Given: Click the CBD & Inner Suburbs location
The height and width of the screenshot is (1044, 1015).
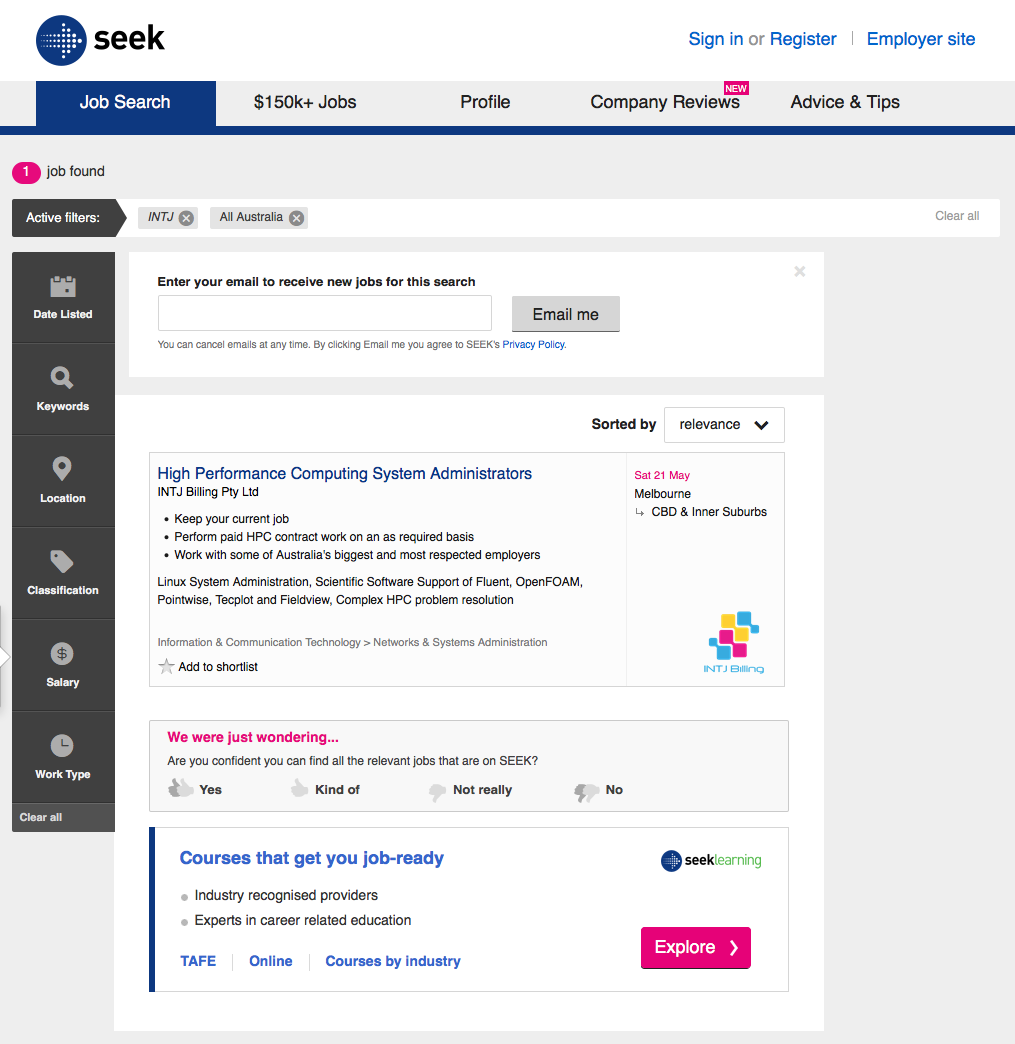Looking at the screenshot, I should 709,511.
